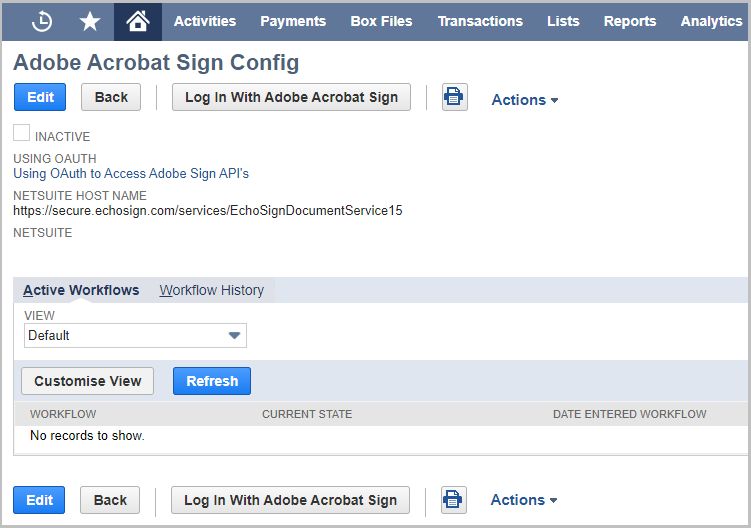Switch to the Workflow History tab
751x528 pixels.
212,290
